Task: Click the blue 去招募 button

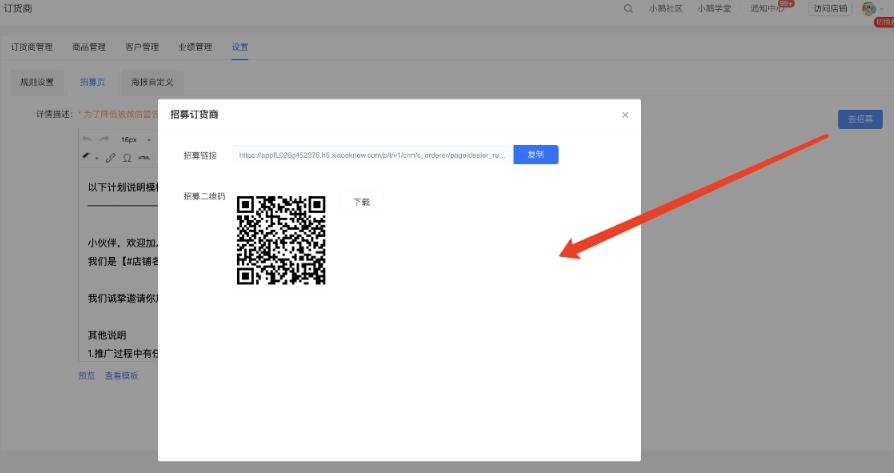Action: (x=860, y=119)
